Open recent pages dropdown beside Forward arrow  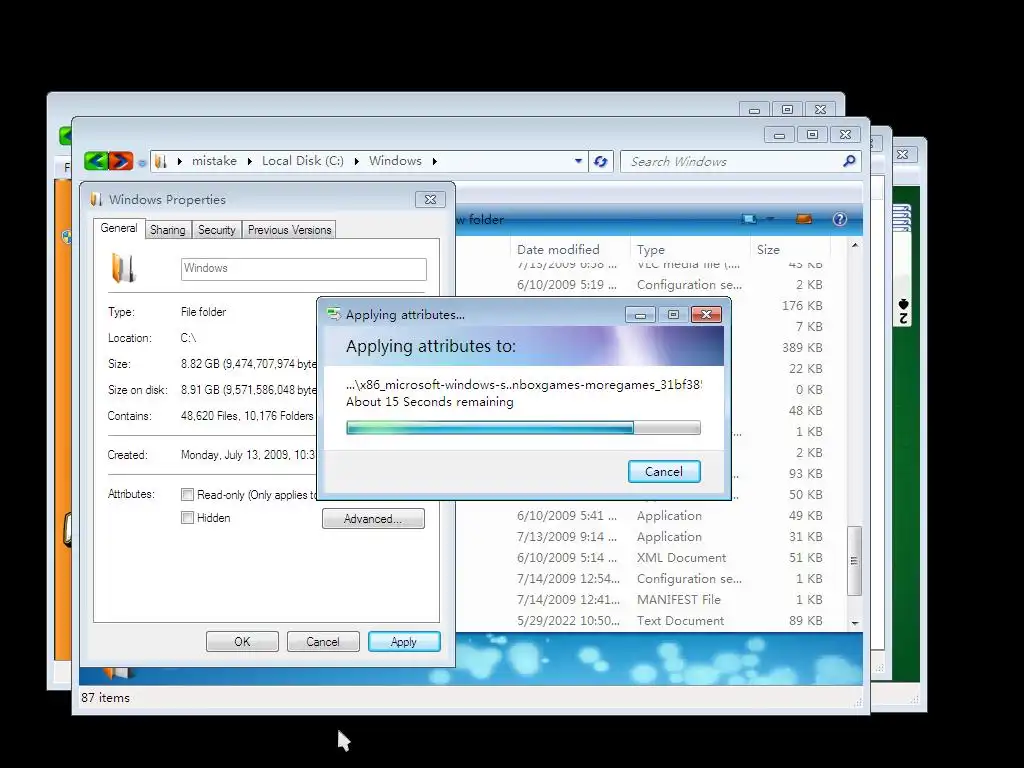142,163
